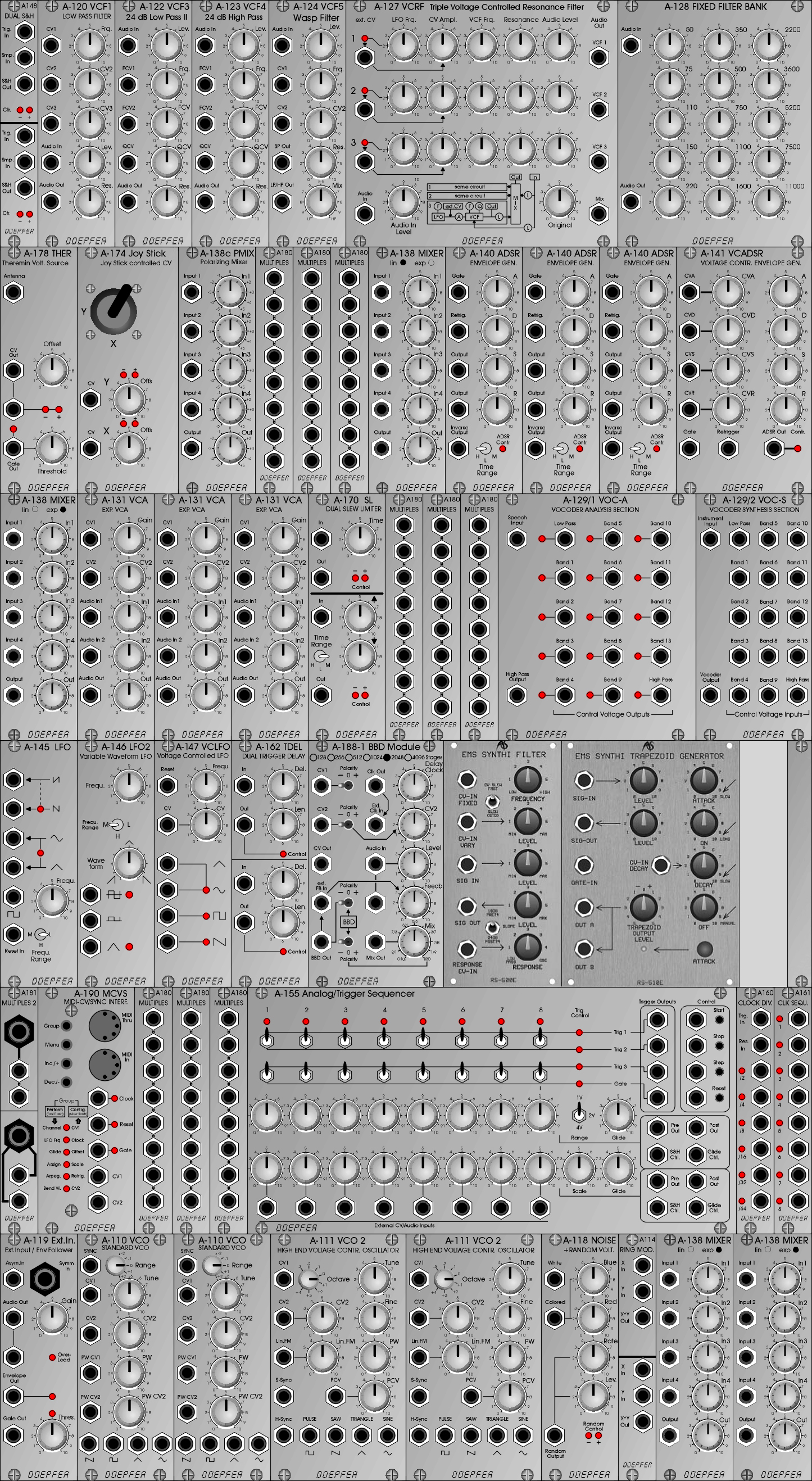
Task: Click the Speech Input jack on A-129/1 VOC-A
Action: coord(516,538)
